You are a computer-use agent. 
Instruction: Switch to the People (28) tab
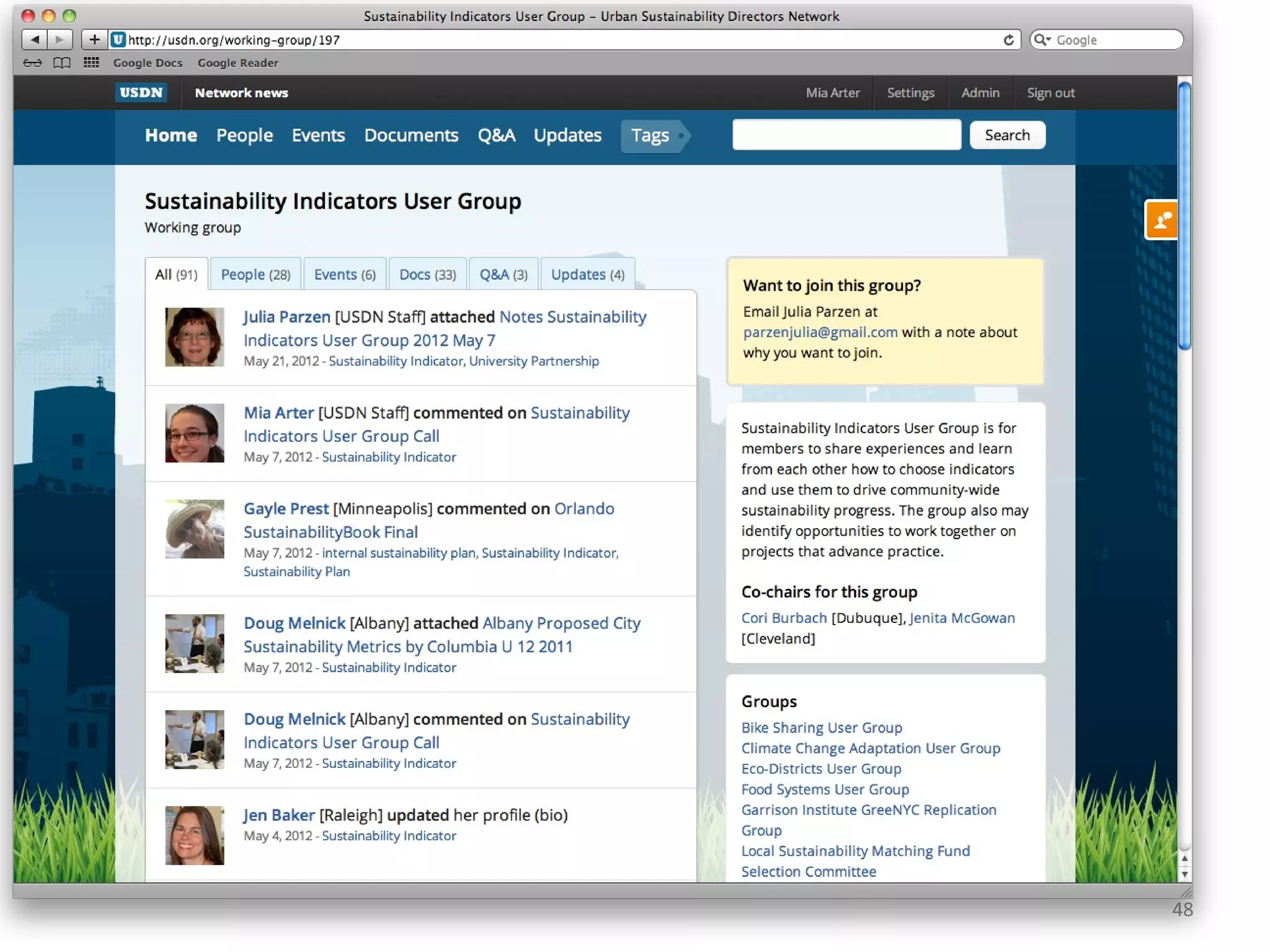255,275
